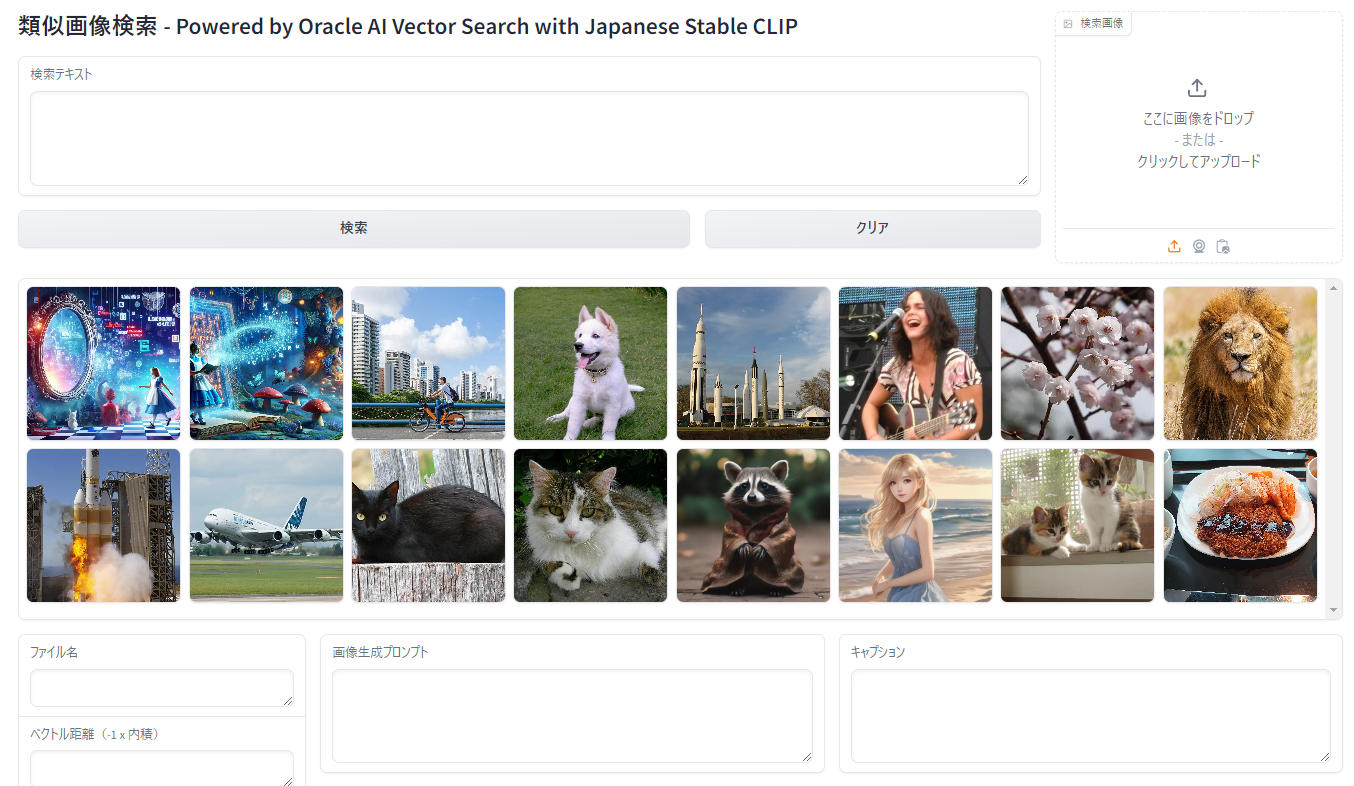The height and width of the screenshot is (786, 1354).
Task: Select the airplane taking off thumbnail
Action: click(266, 525)
